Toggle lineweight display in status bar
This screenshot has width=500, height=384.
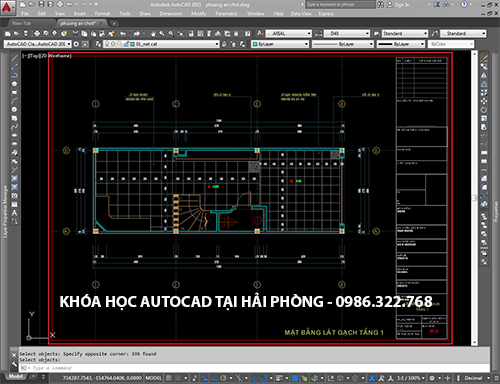(x=279, y=378)
